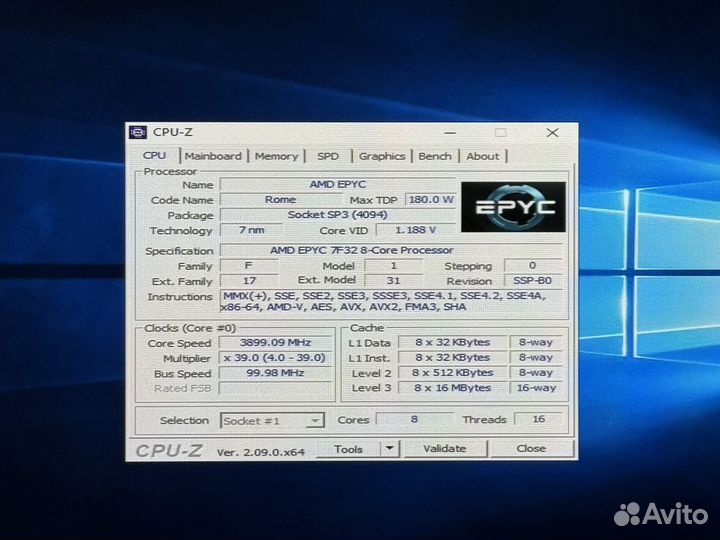Open the Socket #1 selection dropdown

pyautogui.click(x=272, y=421)
